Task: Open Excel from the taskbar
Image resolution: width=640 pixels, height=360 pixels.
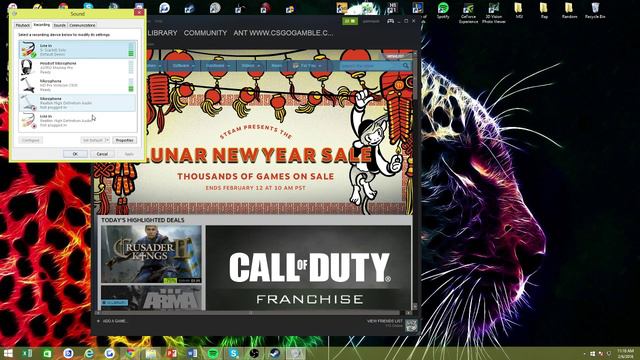Action: pyautogui.click(x=27, y=353)
